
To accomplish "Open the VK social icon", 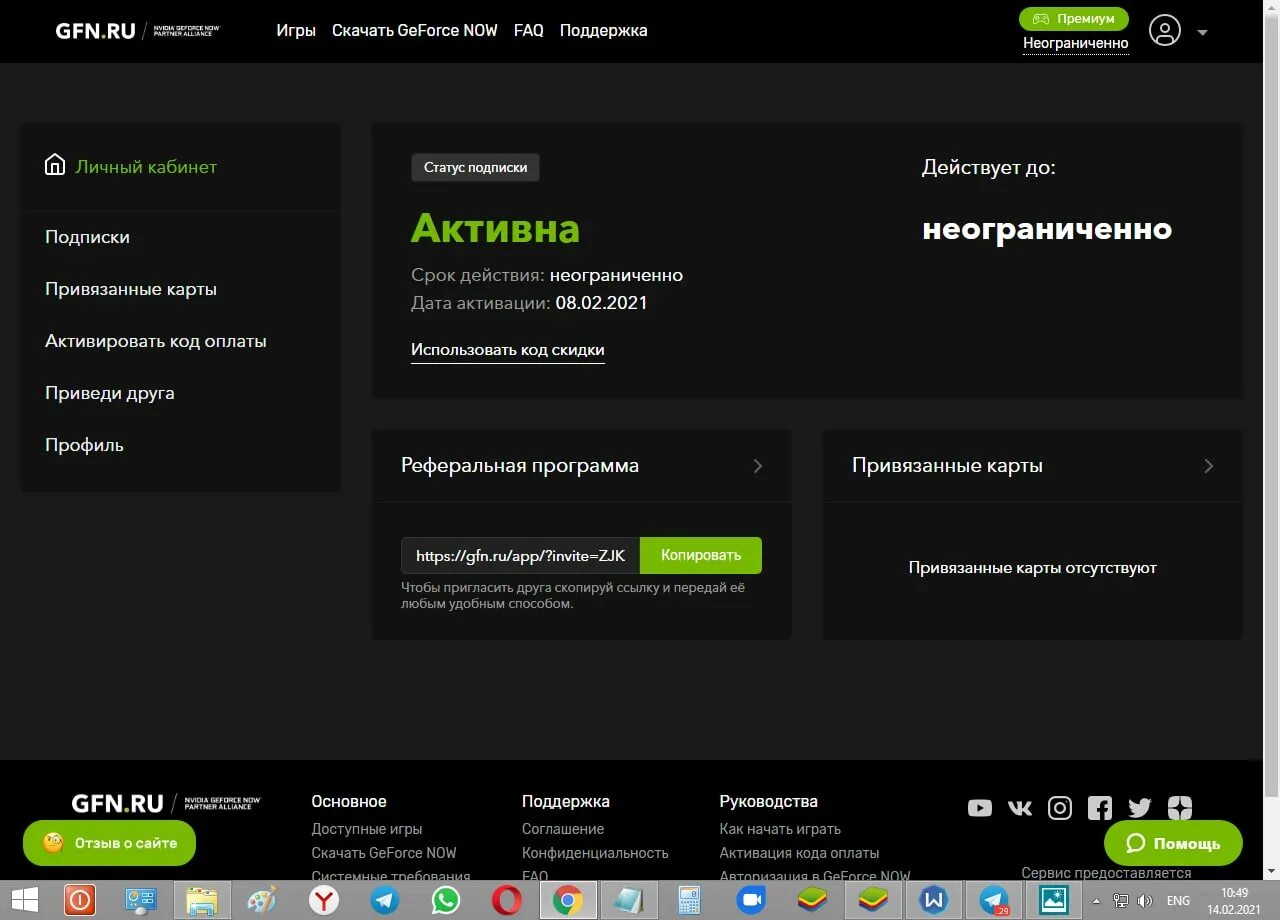I will click(1020, 808).
